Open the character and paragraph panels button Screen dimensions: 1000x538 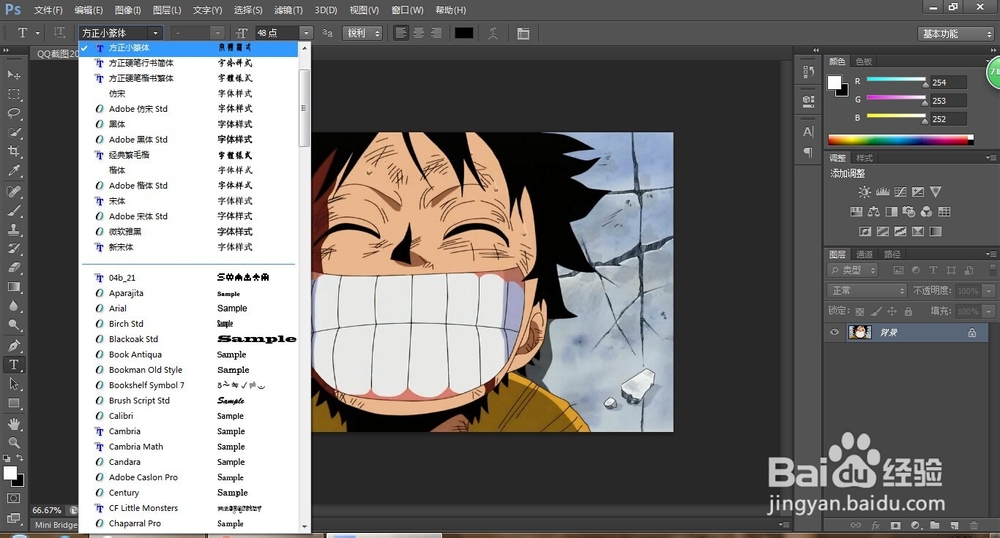pos(523,33)
